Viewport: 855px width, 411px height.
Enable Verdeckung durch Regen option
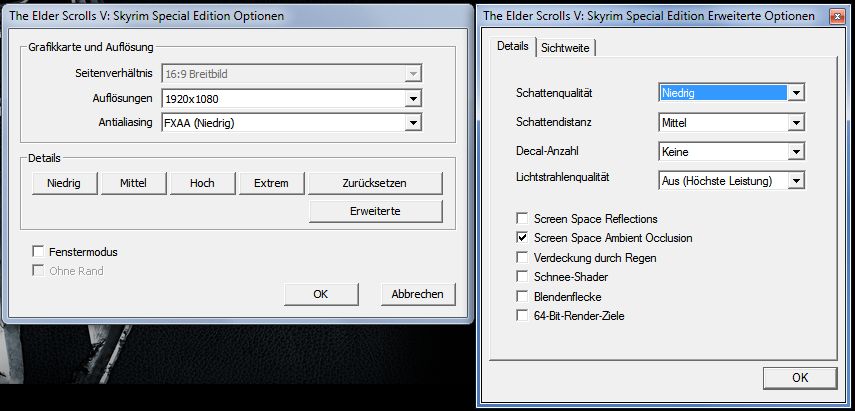click(521, 257)
